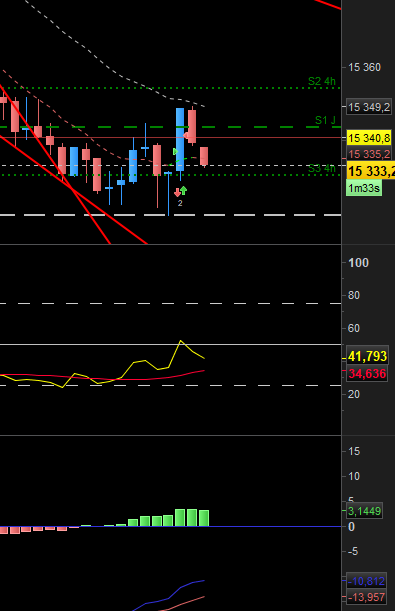
Task: Click the oscillator value 41,793
Action: [367, 356]
